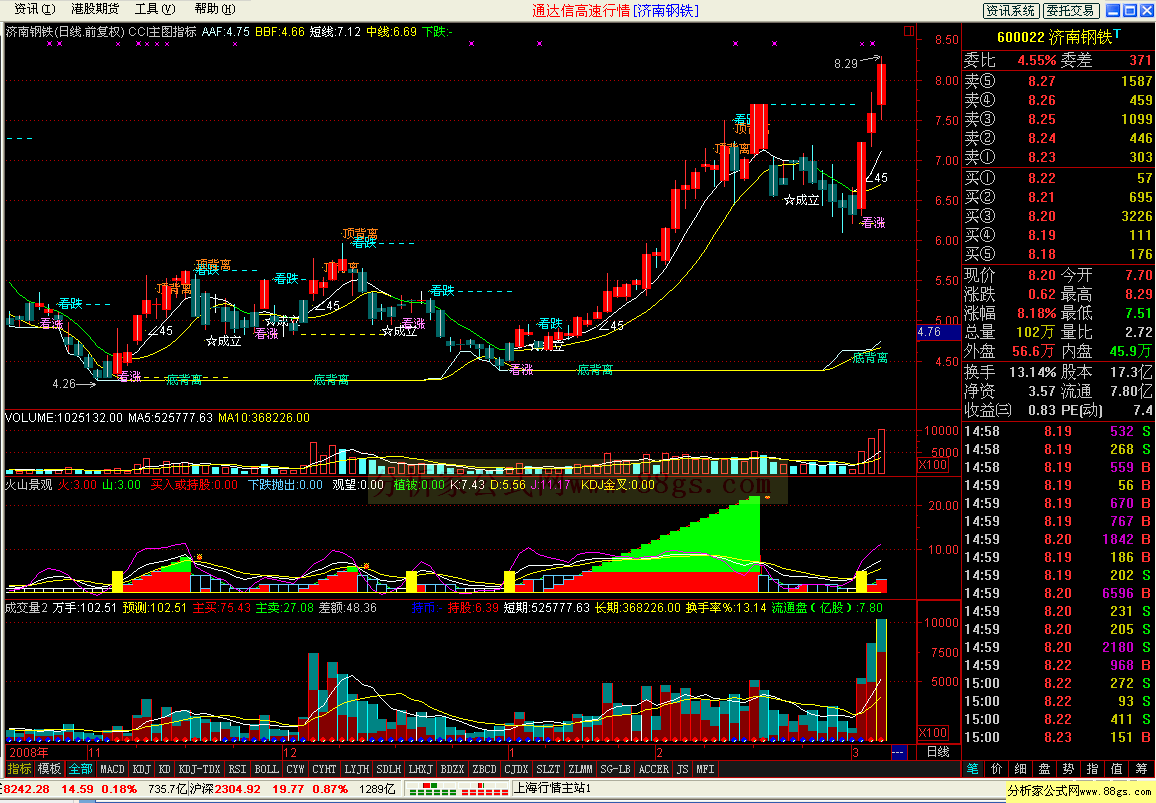Click the 买① 8.22 order book row
Image resolution: width=1156 pixels, height=803 pixels.
[x=1058, y=178]
